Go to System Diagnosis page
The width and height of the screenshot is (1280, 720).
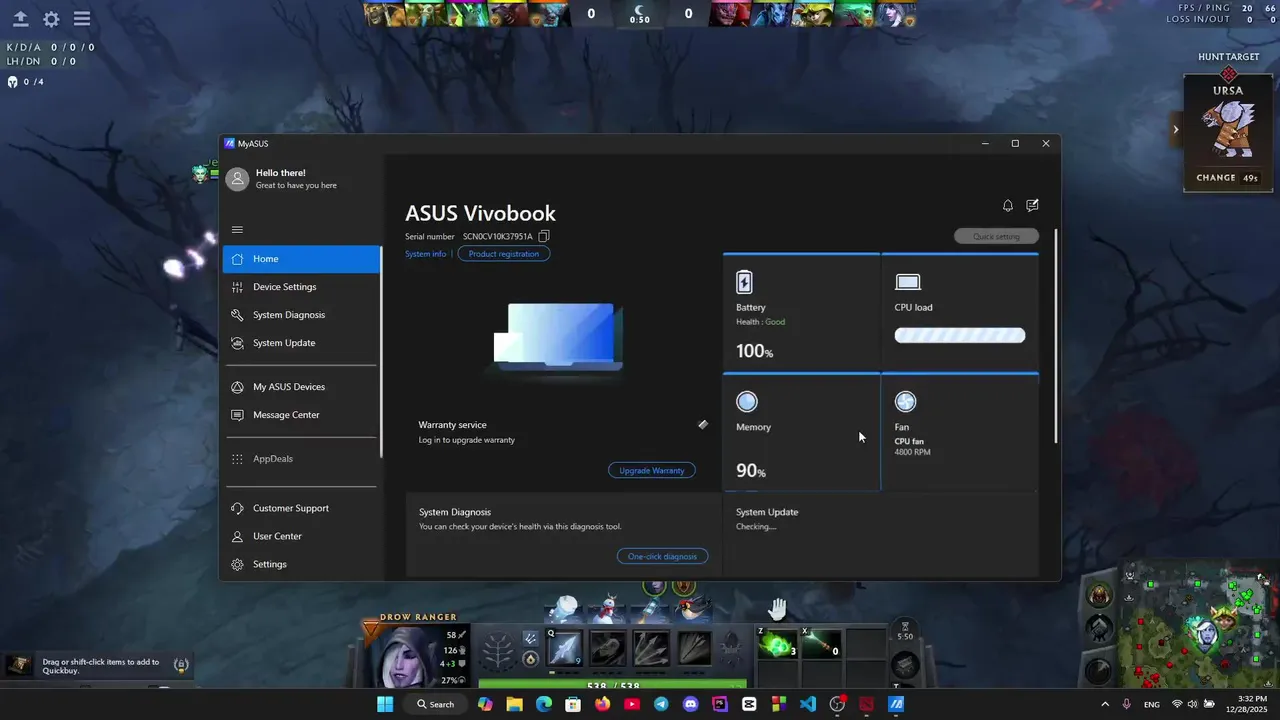pos(301,315)
